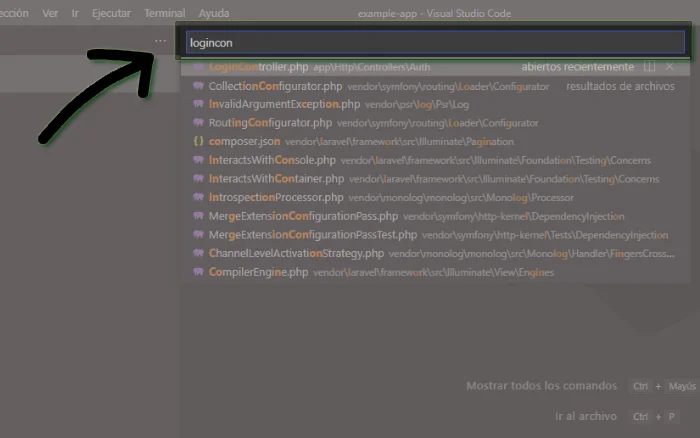Open the three-dots more actions button
The image size is (700, 438).
coord(160,41)
